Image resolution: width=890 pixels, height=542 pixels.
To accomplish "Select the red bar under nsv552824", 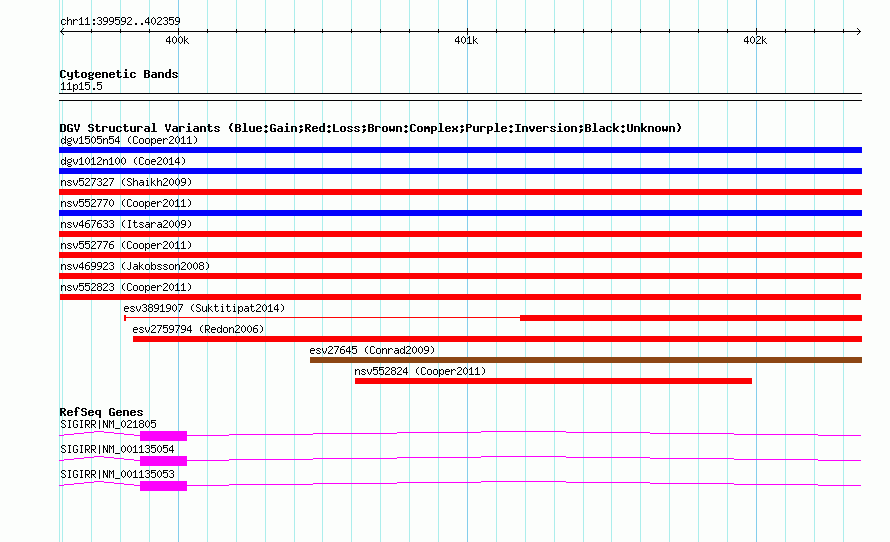I will tap(553, 381).
